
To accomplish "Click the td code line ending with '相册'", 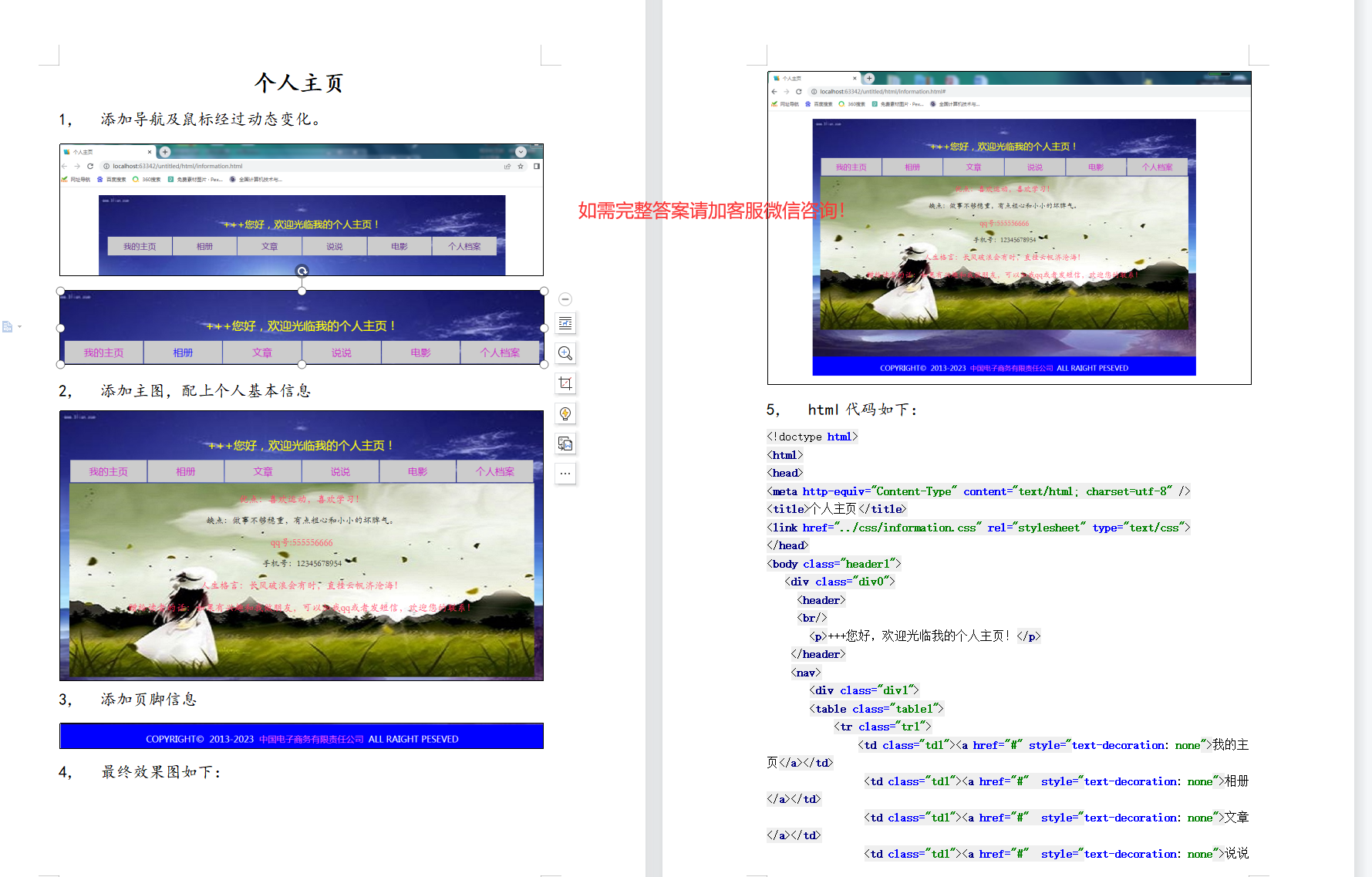I will point(1056,781).
